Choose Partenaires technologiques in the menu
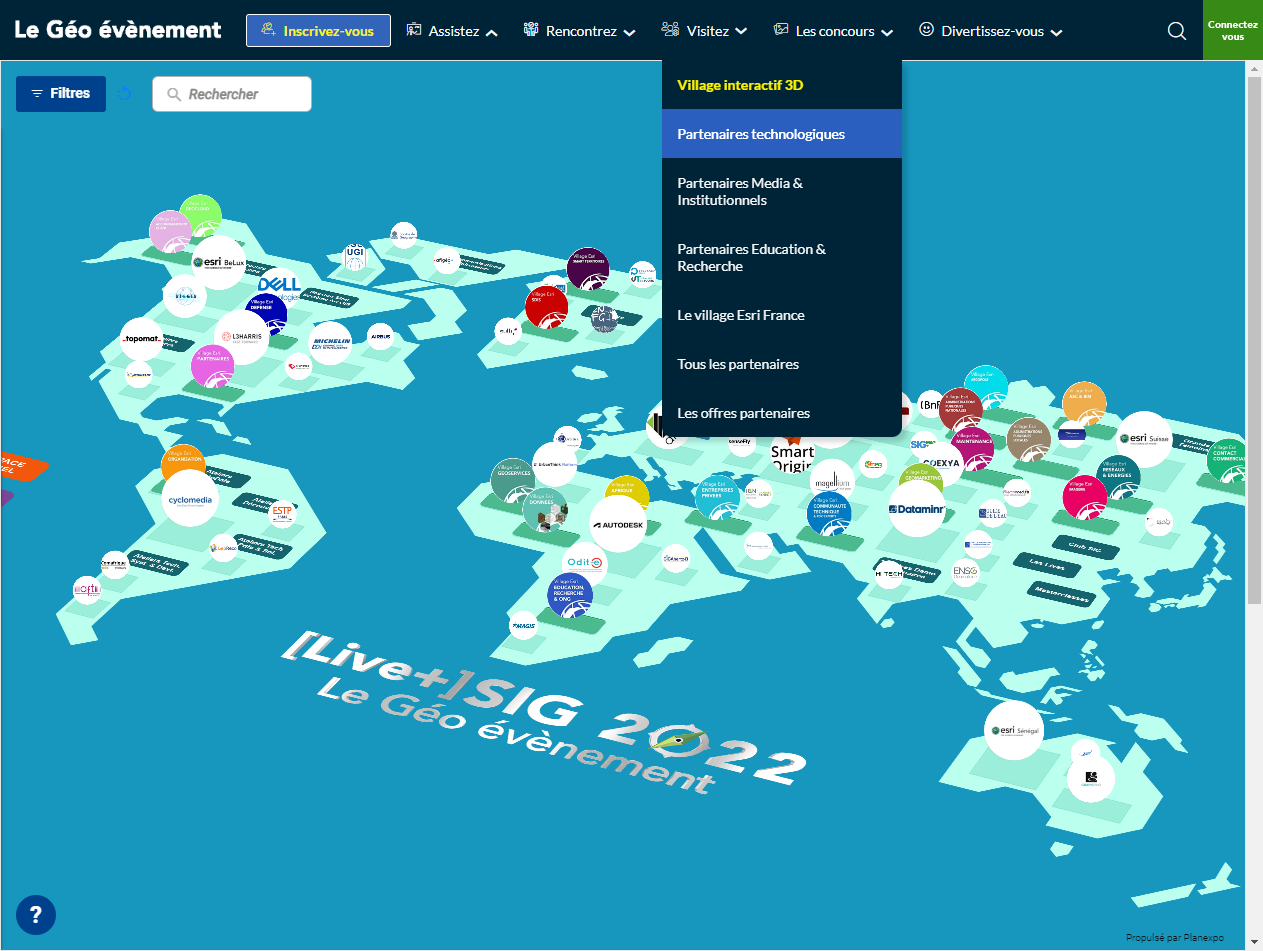This screenshot has width=1263, height=951. 782,134
